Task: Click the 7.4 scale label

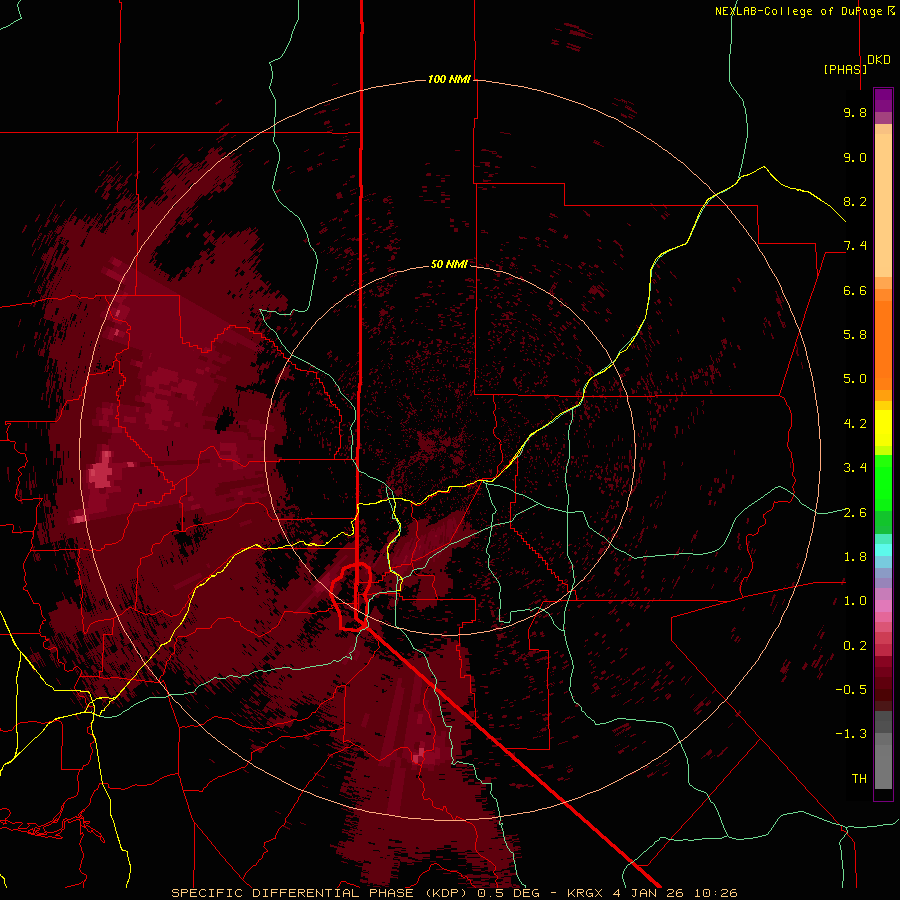Action: (x=855, y=246)
